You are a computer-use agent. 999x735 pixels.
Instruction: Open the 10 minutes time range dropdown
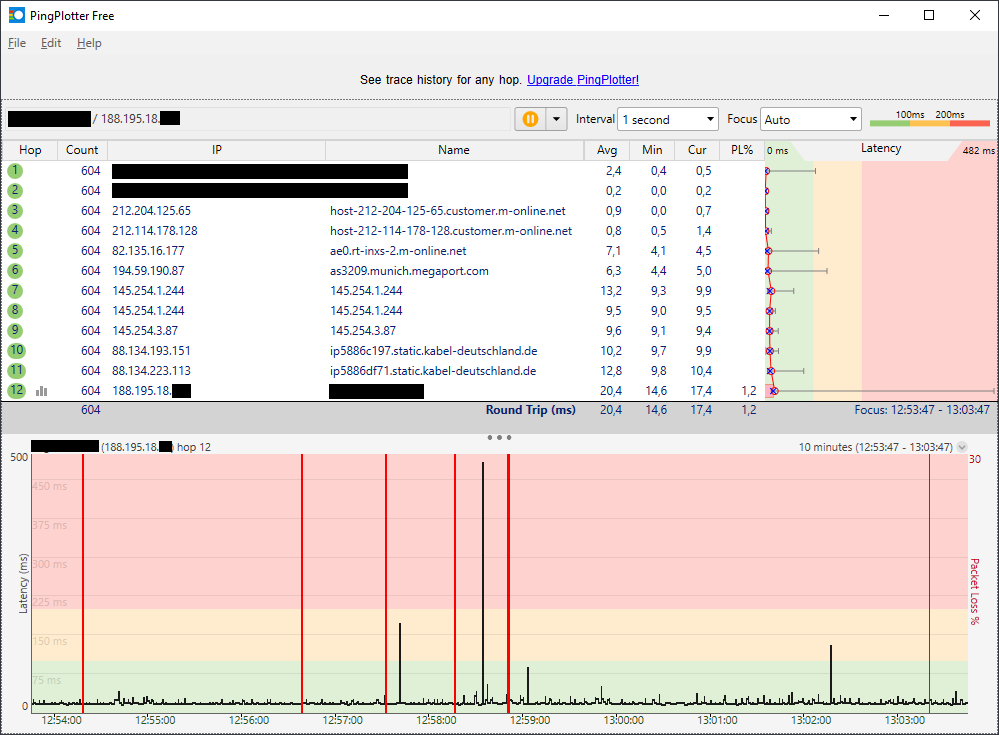click(960, 447)
